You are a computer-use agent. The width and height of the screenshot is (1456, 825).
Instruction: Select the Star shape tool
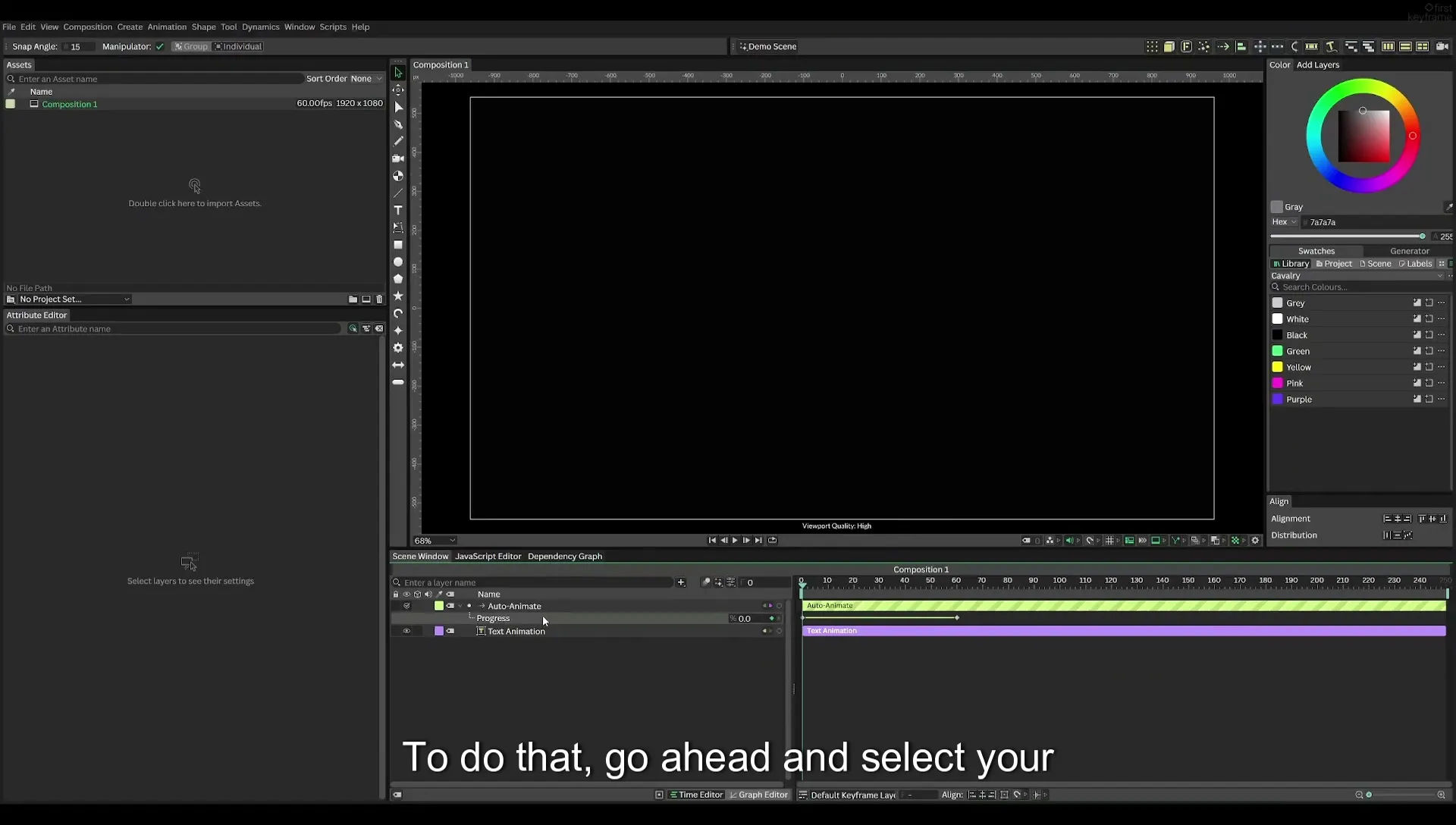398,296
